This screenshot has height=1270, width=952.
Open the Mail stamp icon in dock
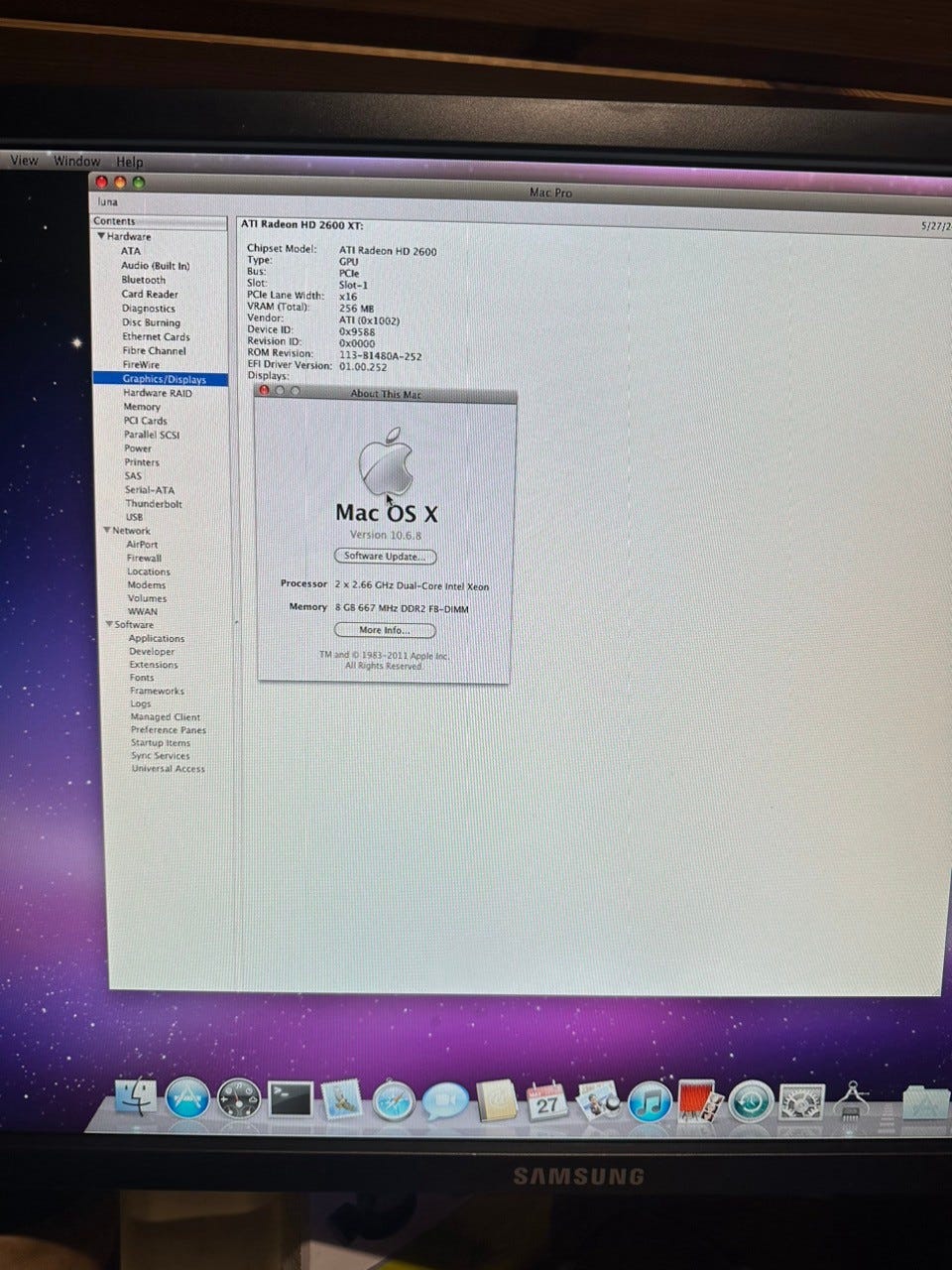tap(341, 1099)
